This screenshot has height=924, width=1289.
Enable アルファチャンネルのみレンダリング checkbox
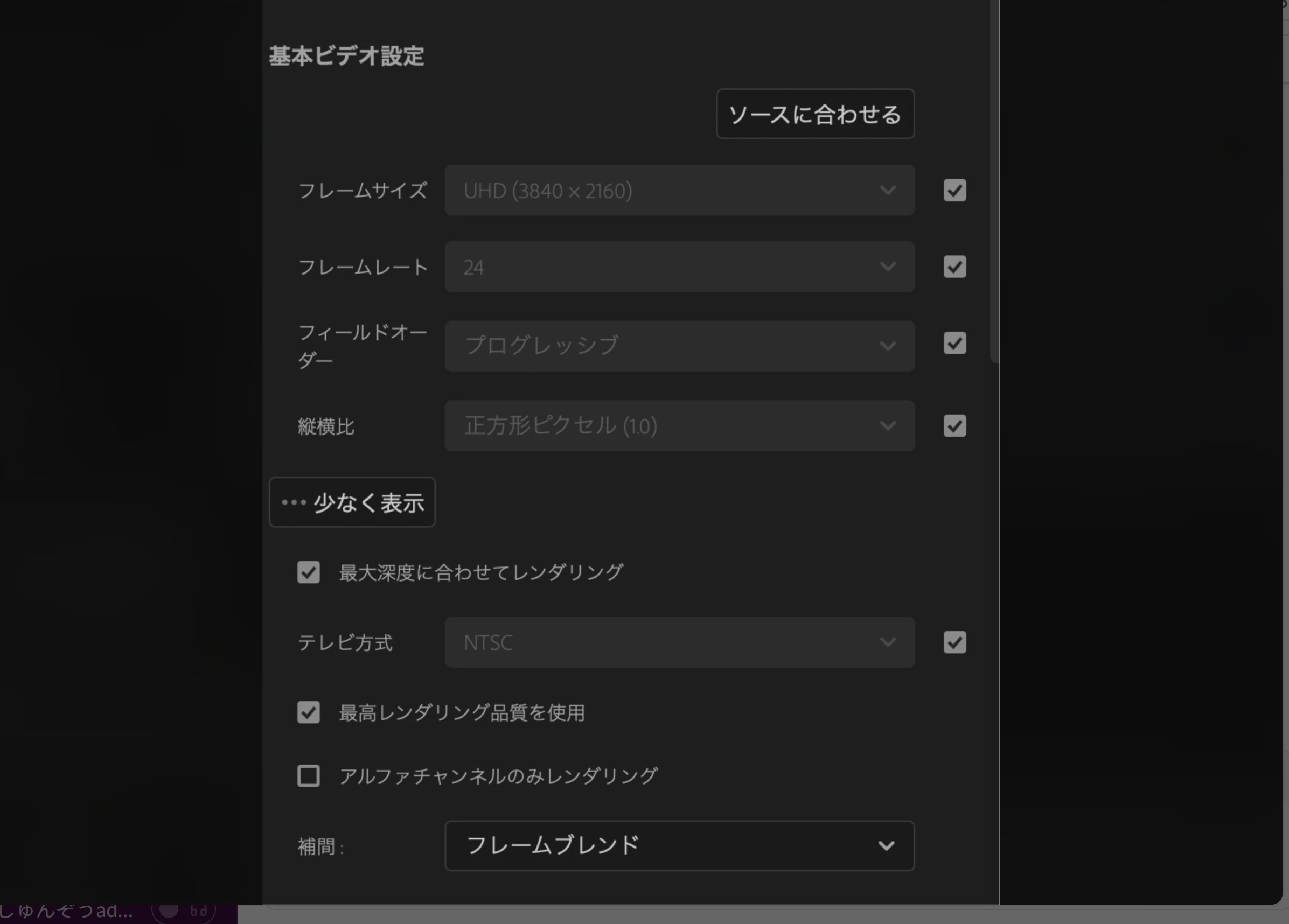(309, 776)
